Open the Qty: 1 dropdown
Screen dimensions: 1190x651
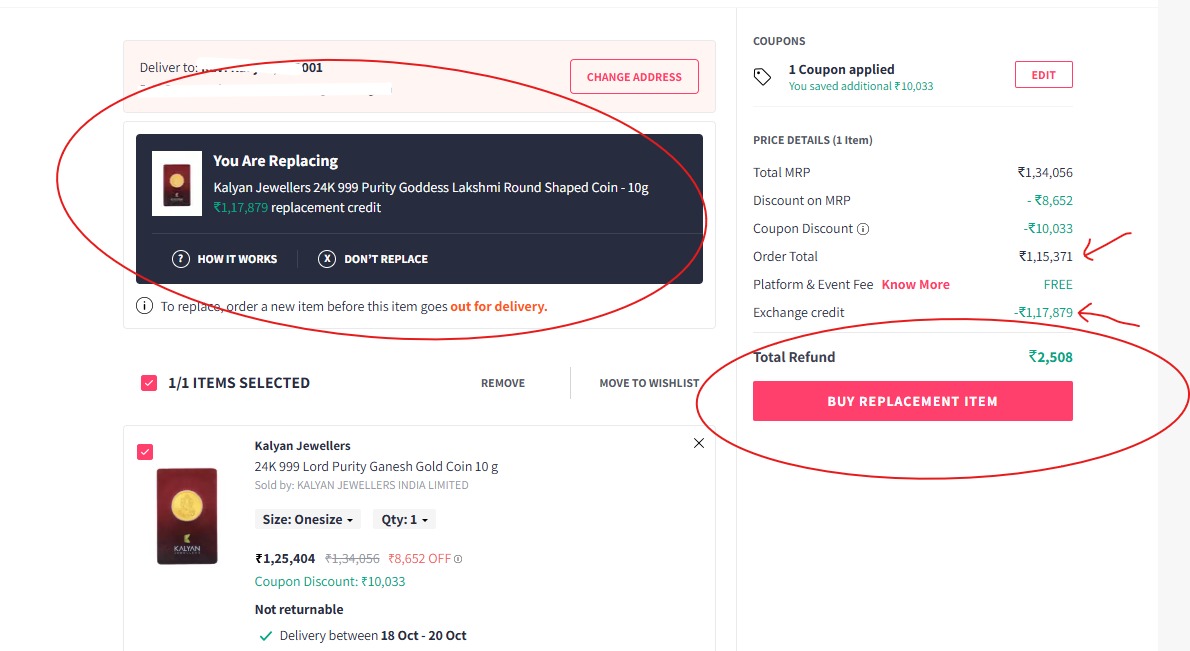click(404, 520)
